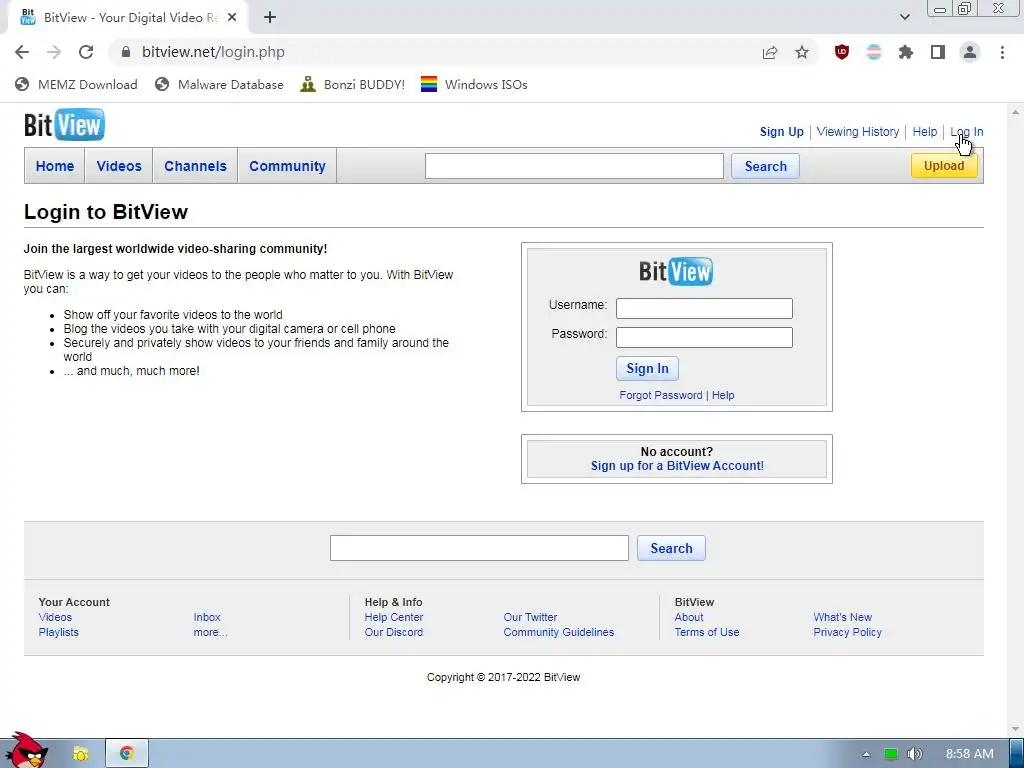The width and height of the screenshot is (1024, 768).
Task: Click the striped flag extension icon
Action: (874, 52)
